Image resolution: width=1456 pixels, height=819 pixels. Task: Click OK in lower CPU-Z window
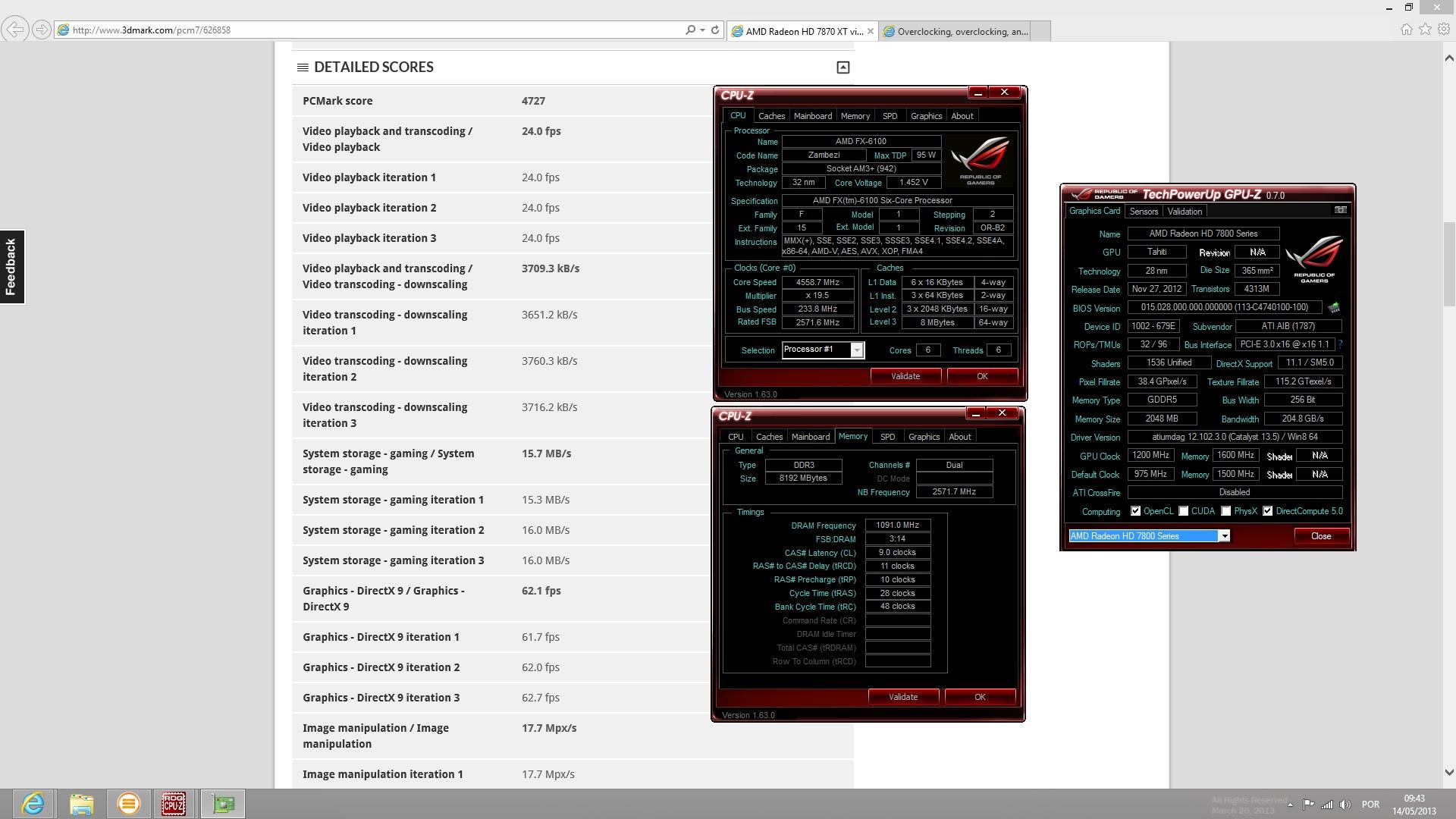pyautogui.click(x=980, y=697)
